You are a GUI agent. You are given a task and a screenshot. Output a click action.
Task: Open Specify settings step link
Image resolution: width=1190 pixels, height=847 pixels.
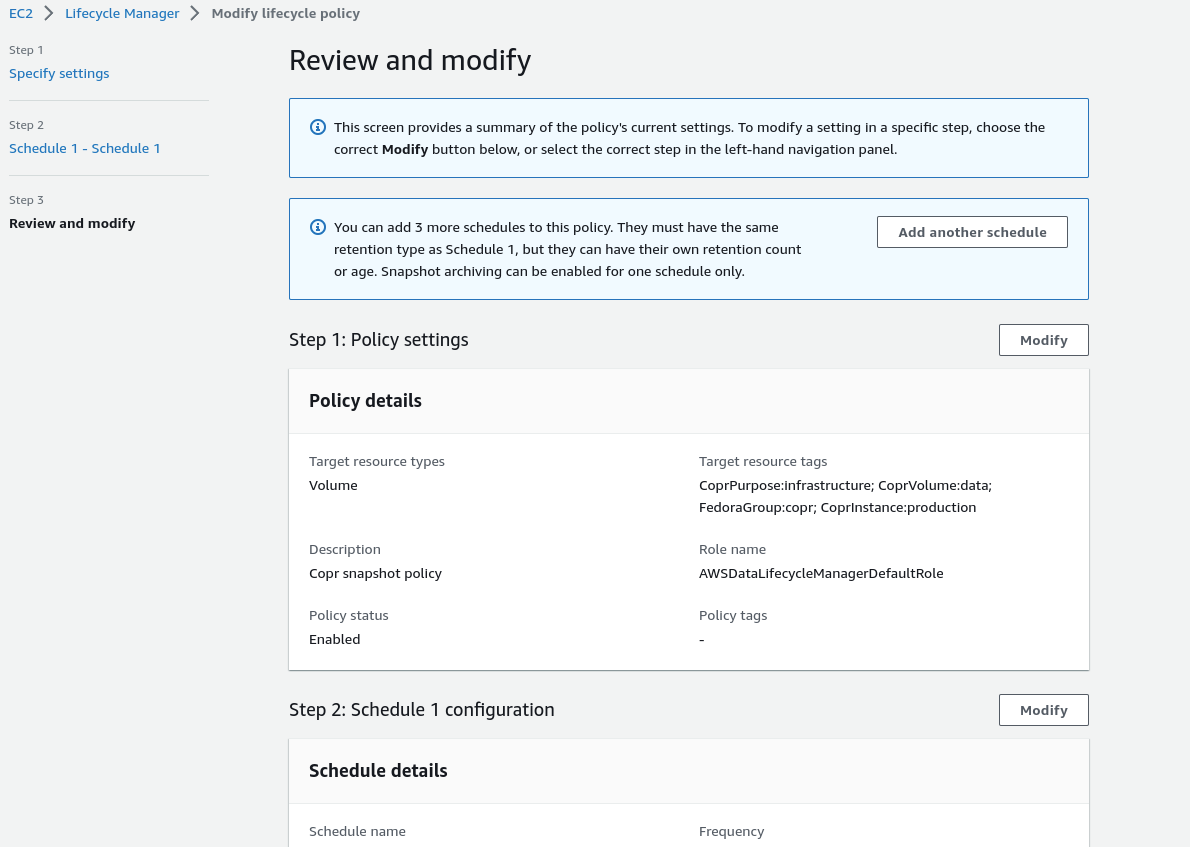59,73
